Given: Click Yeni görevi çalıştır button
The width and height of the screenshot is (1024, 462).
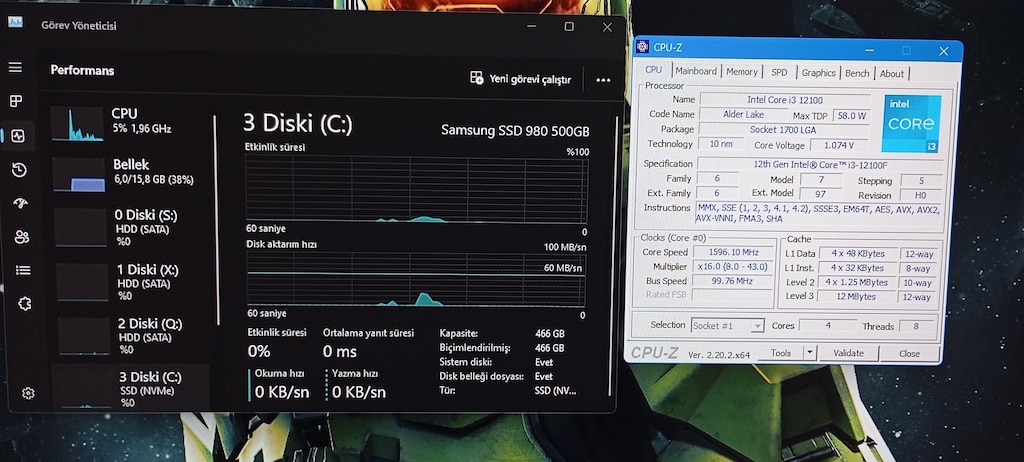Looking at the screenshot, I should tap(520, 79).
